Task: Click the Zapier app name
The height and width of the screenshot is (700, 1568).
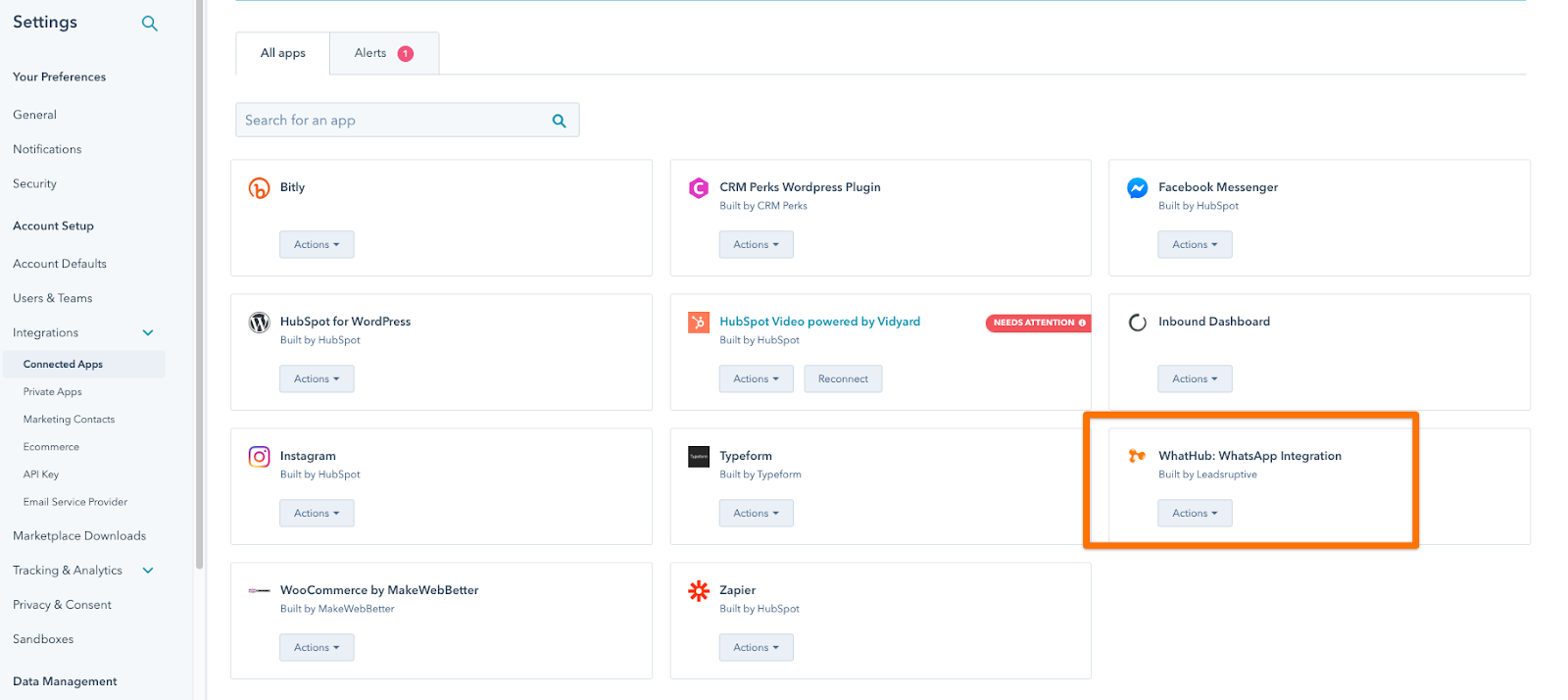Action: coord(738,590)
